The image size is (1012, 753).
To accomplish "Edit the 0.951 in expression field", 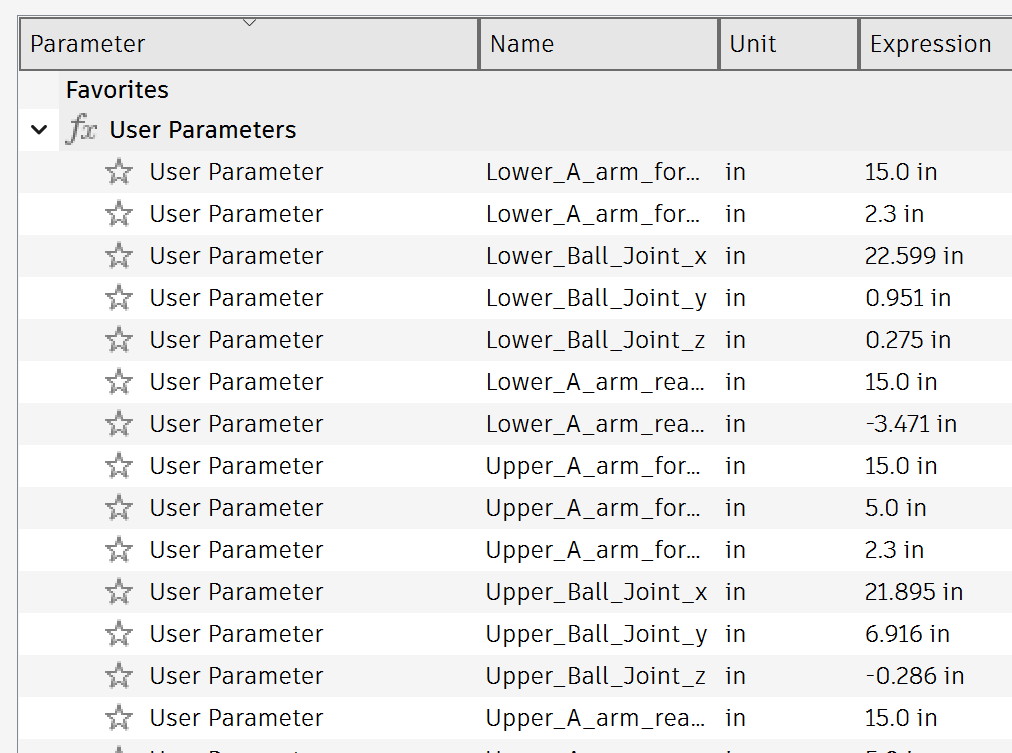I will click(x=907, y=298).
